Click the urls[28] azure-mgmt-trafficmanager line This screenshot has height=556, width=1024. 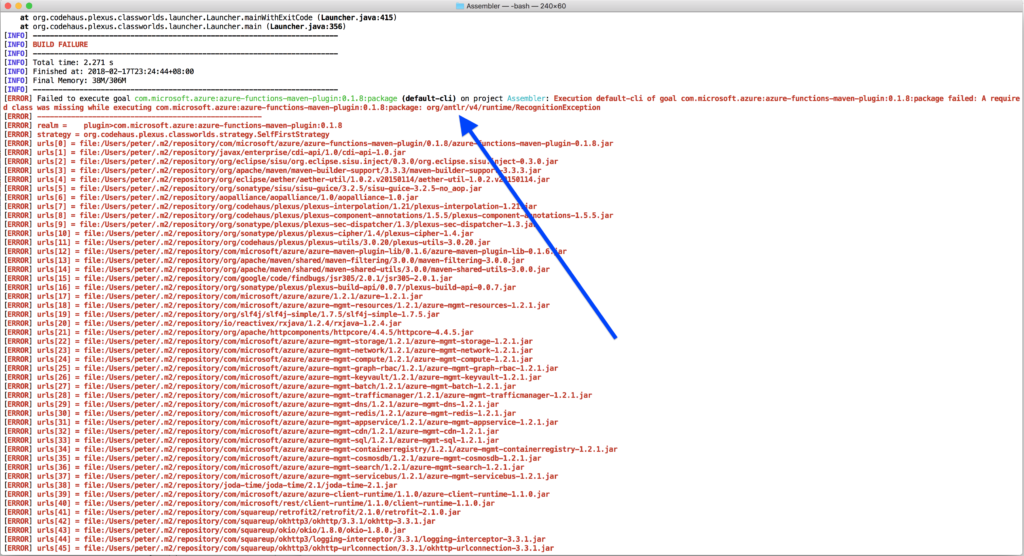pyautogui.click(x=298, y=395)
